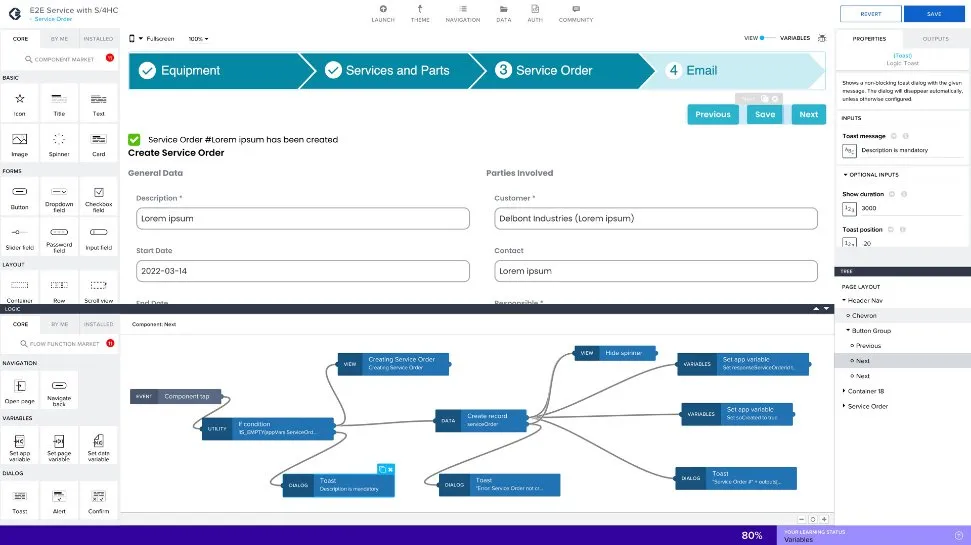Select the Image component in Basic

pos(19,140)
